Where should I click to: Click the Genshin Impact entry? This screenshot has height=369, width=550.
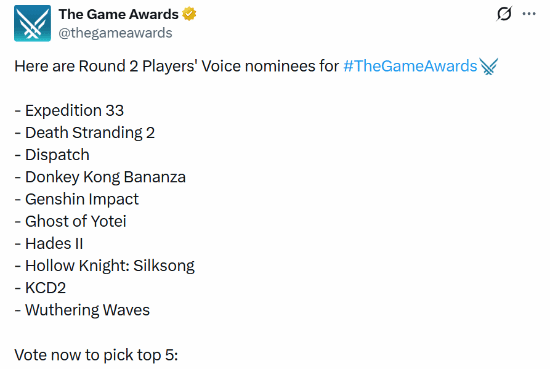pos(76,199)
